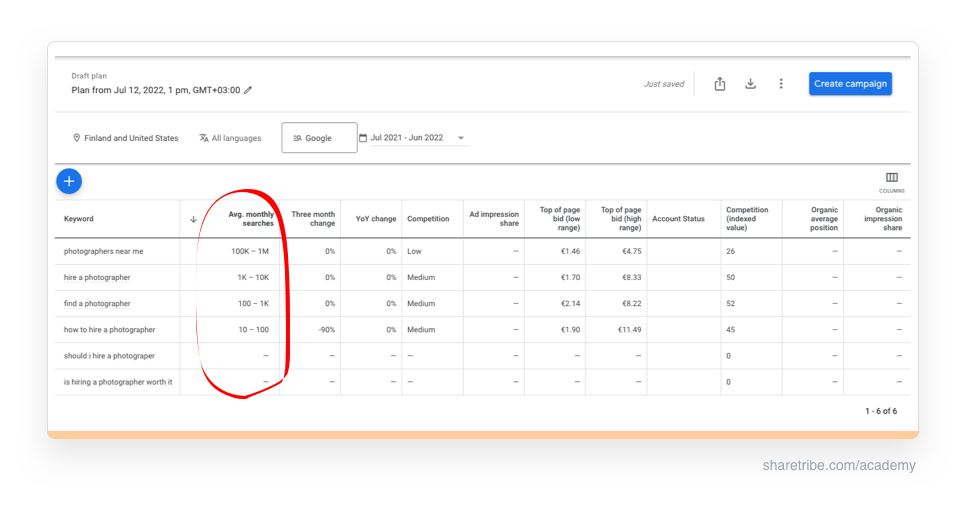Expand the Jul 2021 - Jun 2022 dropdown arrow
This screenshot has width=975, height=521.
click(461, 138)
